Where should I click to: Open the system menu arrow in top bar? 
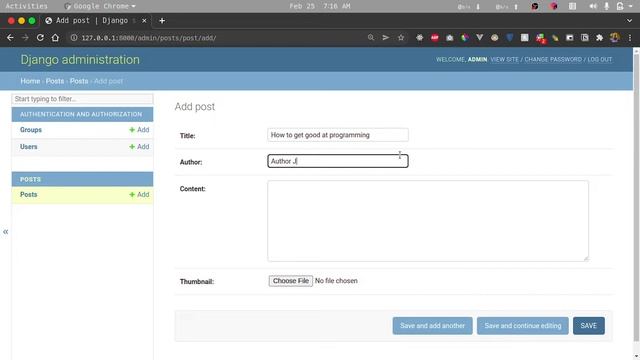pyautogui.click(x=631, y=6)
